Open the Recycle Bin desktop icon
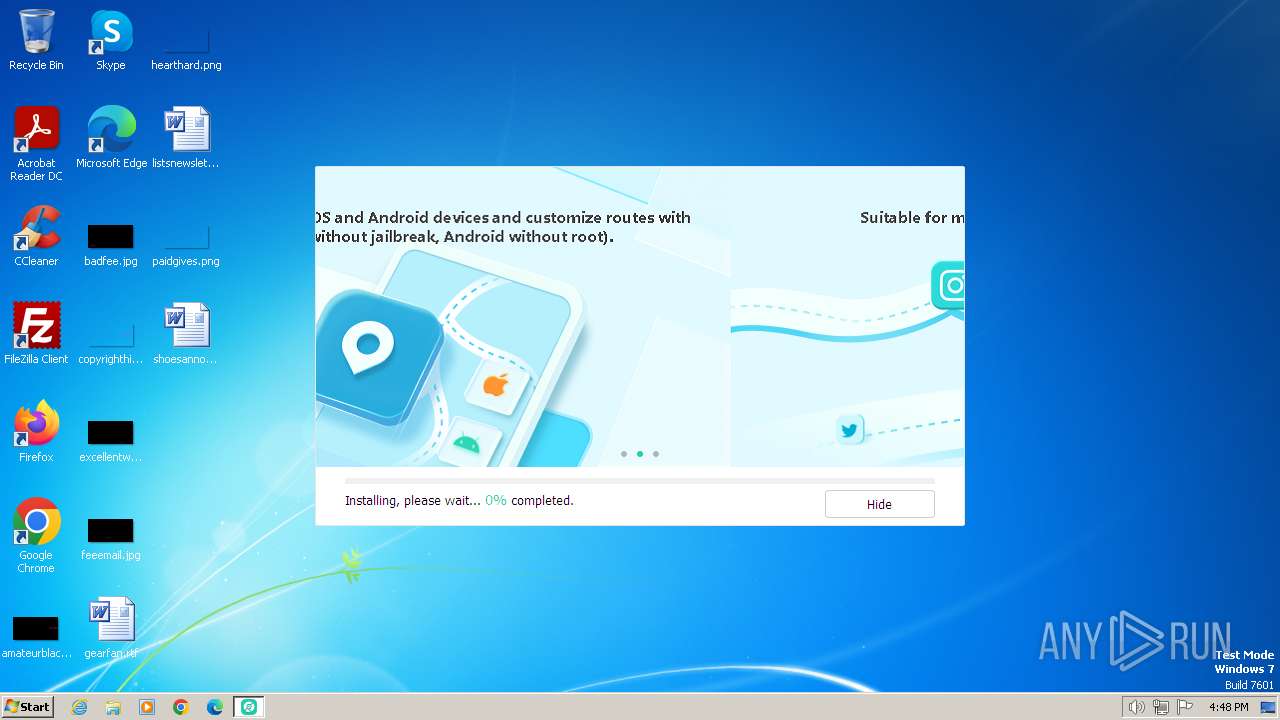 point(36,40)
